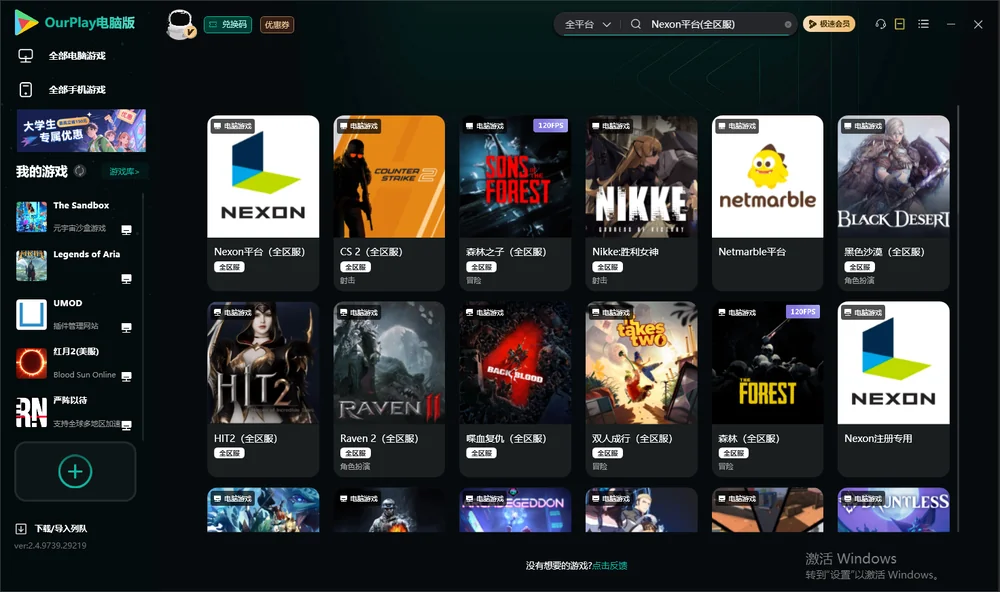Open the list menu icon
Viewport: 1000px width, 592px height.
pyautogui.click(x=923, y=24)
